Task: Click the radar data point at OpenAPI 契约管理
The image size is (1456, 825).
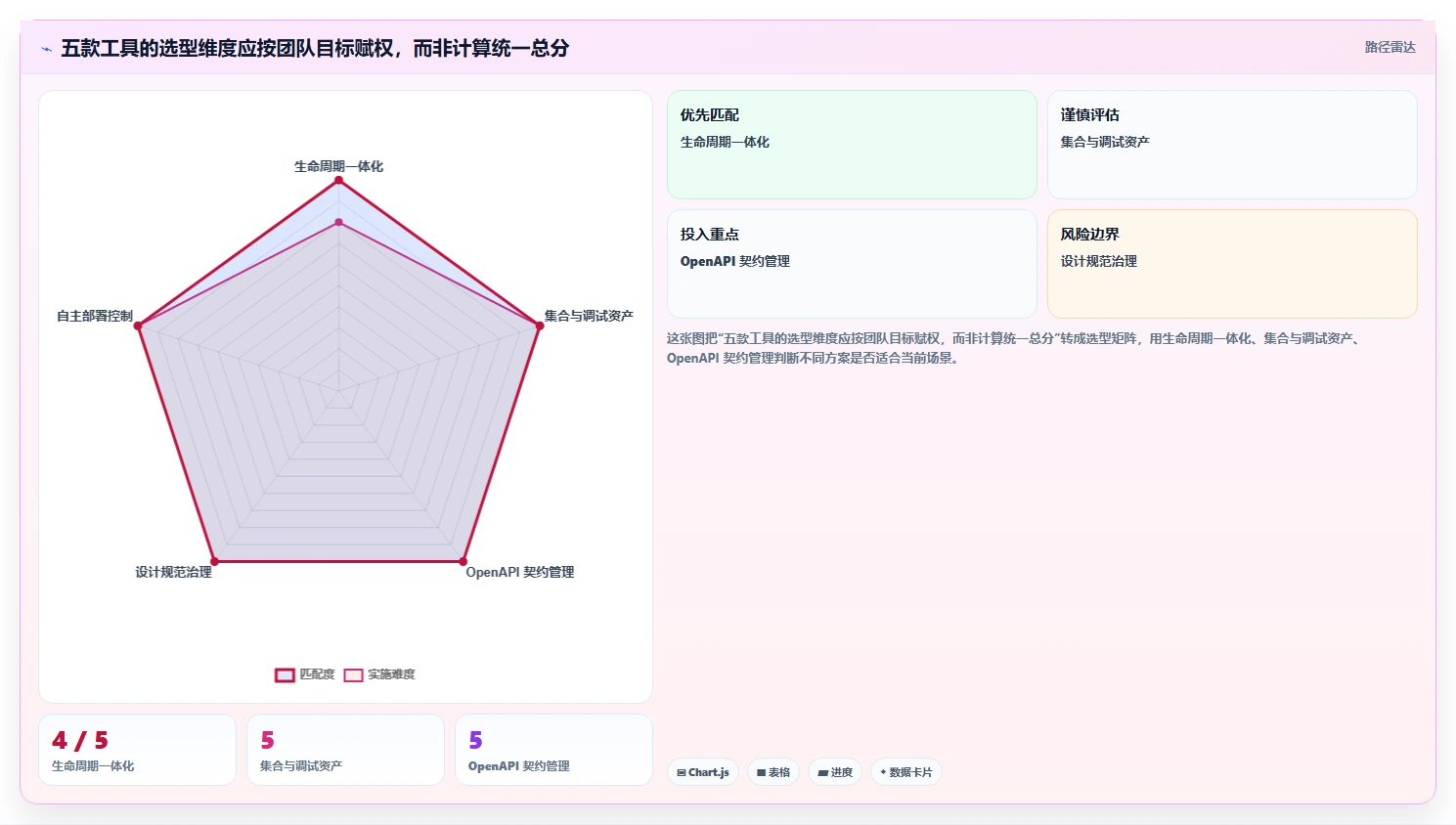Action: click(463, 562)
